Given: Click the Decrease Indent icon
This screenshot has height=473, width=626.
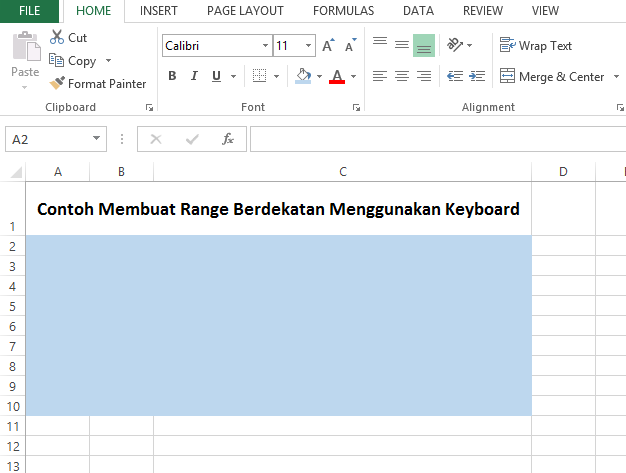Looking at the screenshot, I should point(455,76).
